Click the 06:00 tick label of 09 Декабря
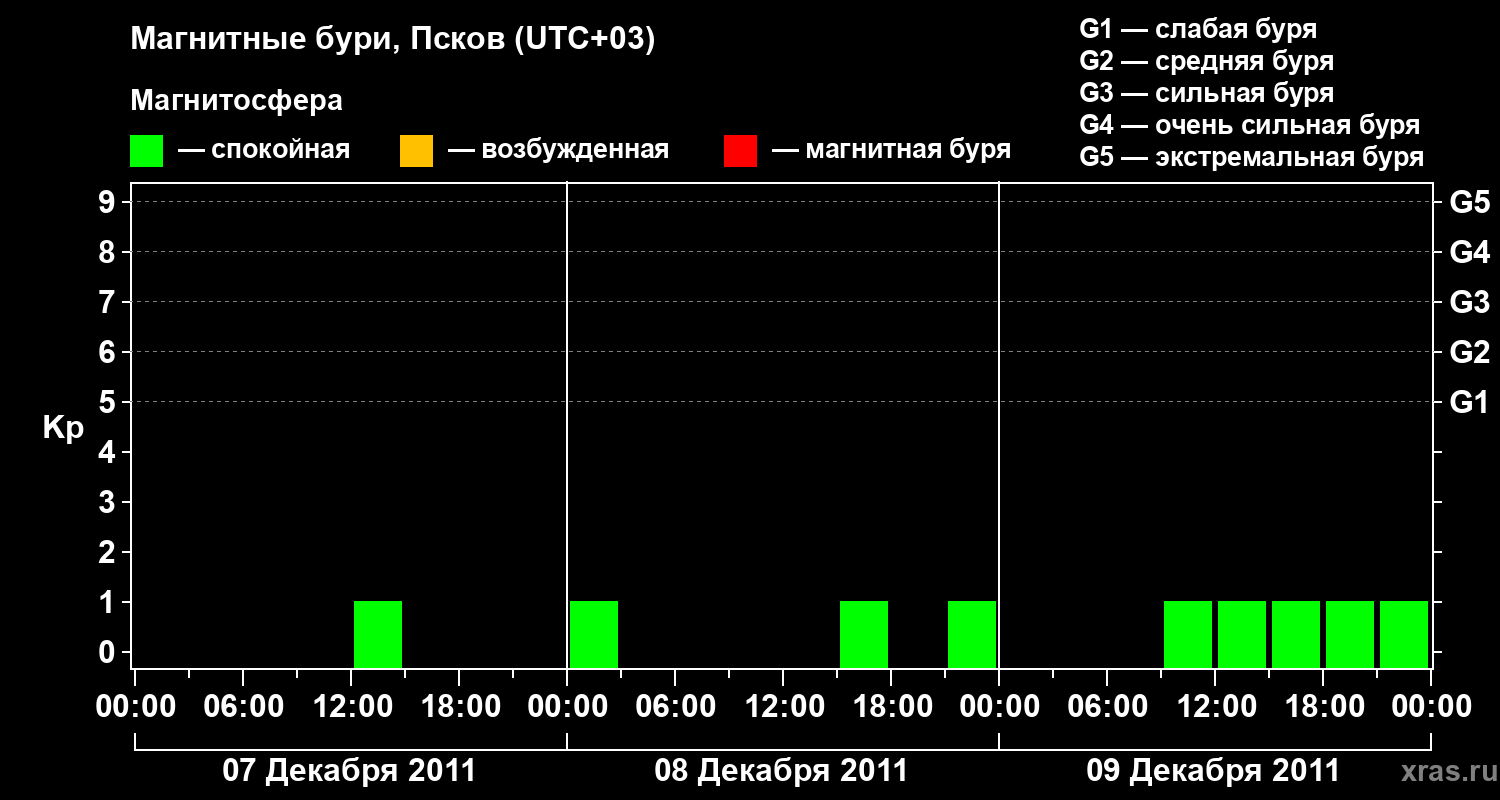The width and height of the screenshot is (1500, 800). [x=1107, y=706]
